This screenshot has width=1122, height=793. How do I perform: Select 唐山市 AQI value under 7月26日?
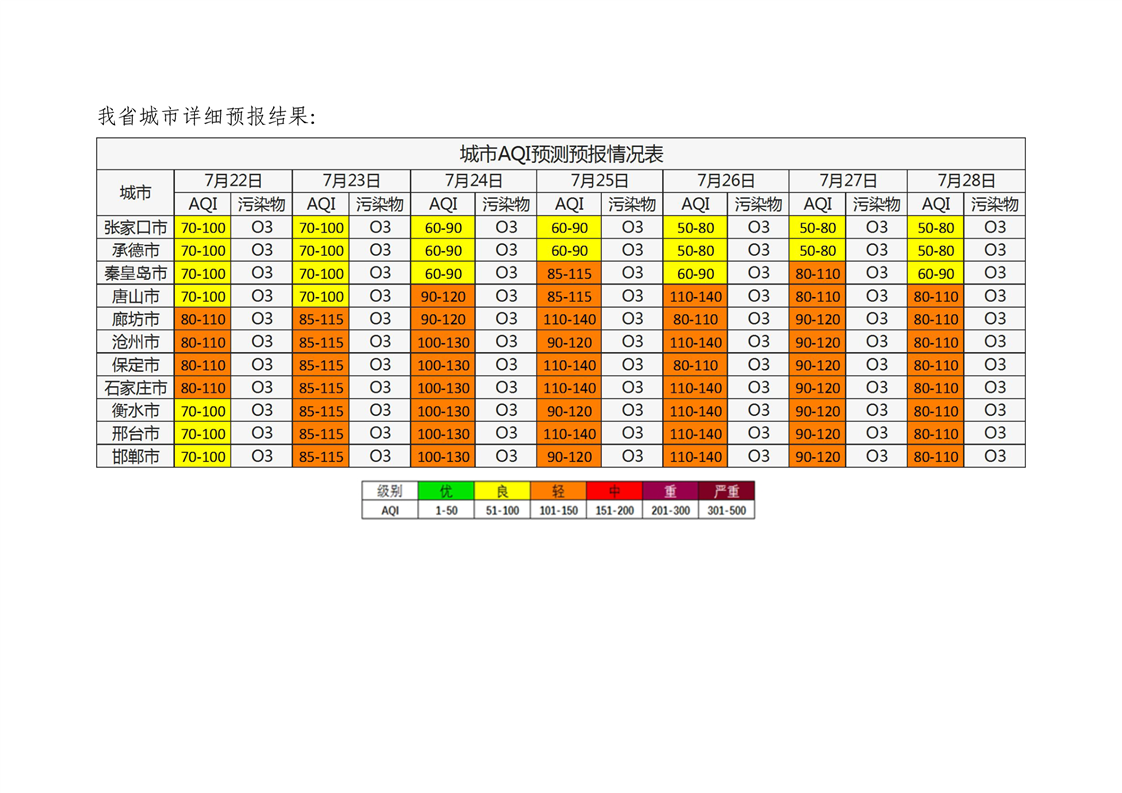pyautogui.click(x=695, y=296)
